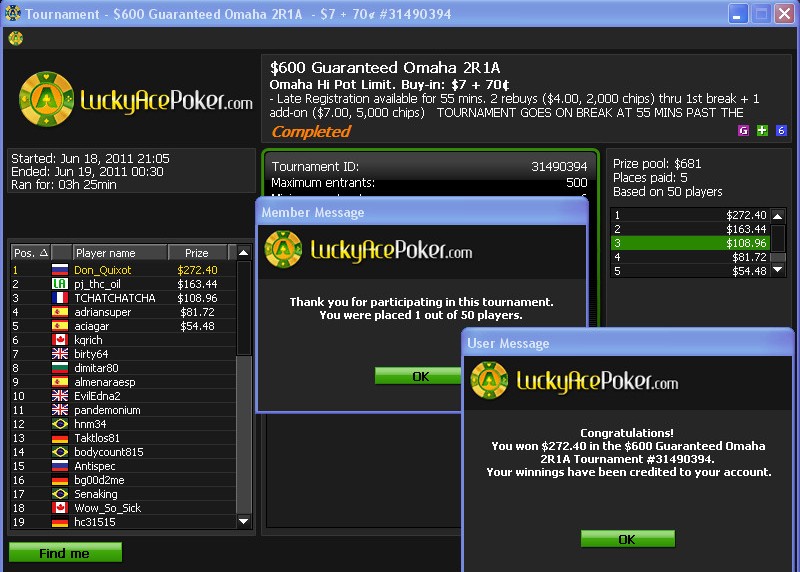The image size is (800, 572).
Task: Select player row adriansuper
Action: click(123, 312)
